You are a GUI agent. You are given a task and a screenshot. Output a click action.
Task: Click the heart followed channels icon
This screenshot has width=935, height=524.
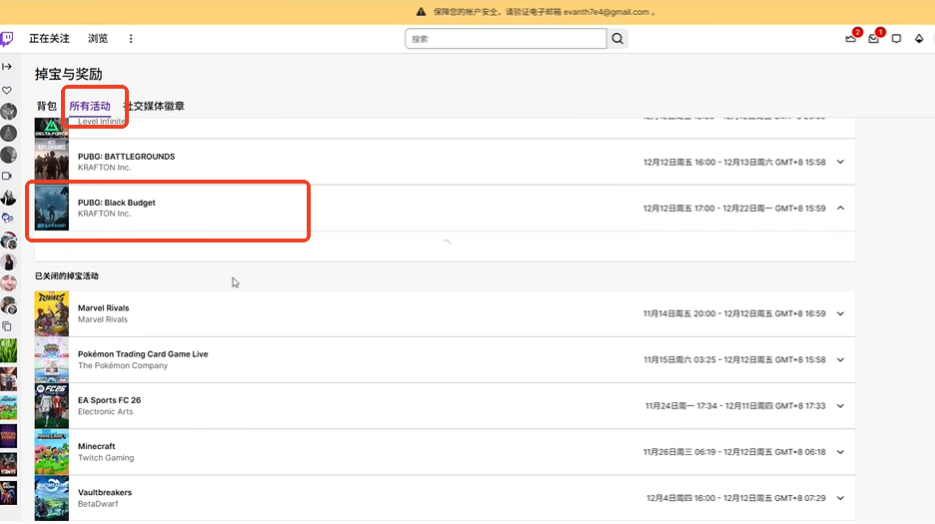(x=7, y=90)
